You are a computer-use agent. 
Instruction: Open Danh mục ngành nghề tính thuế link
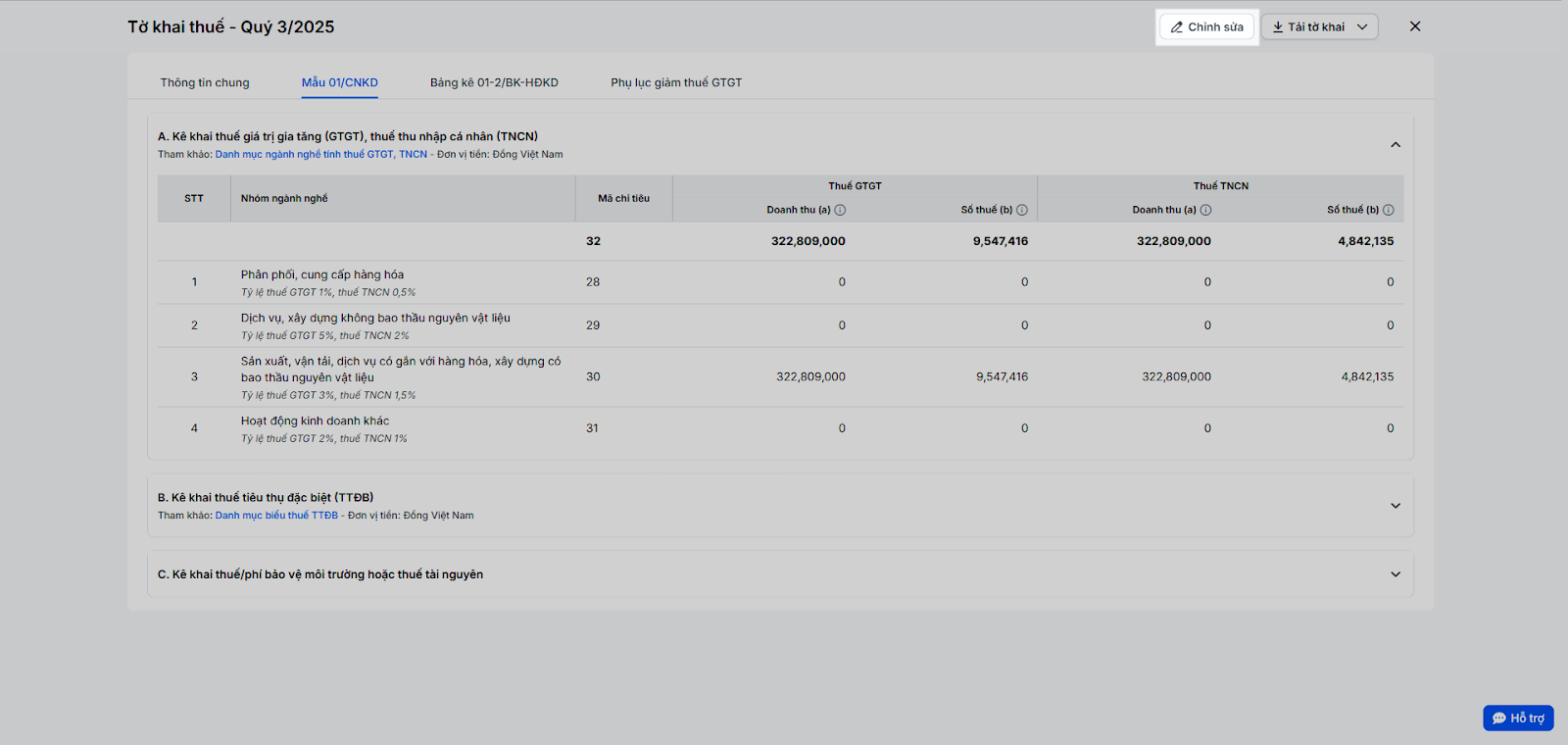click(321, 155)
